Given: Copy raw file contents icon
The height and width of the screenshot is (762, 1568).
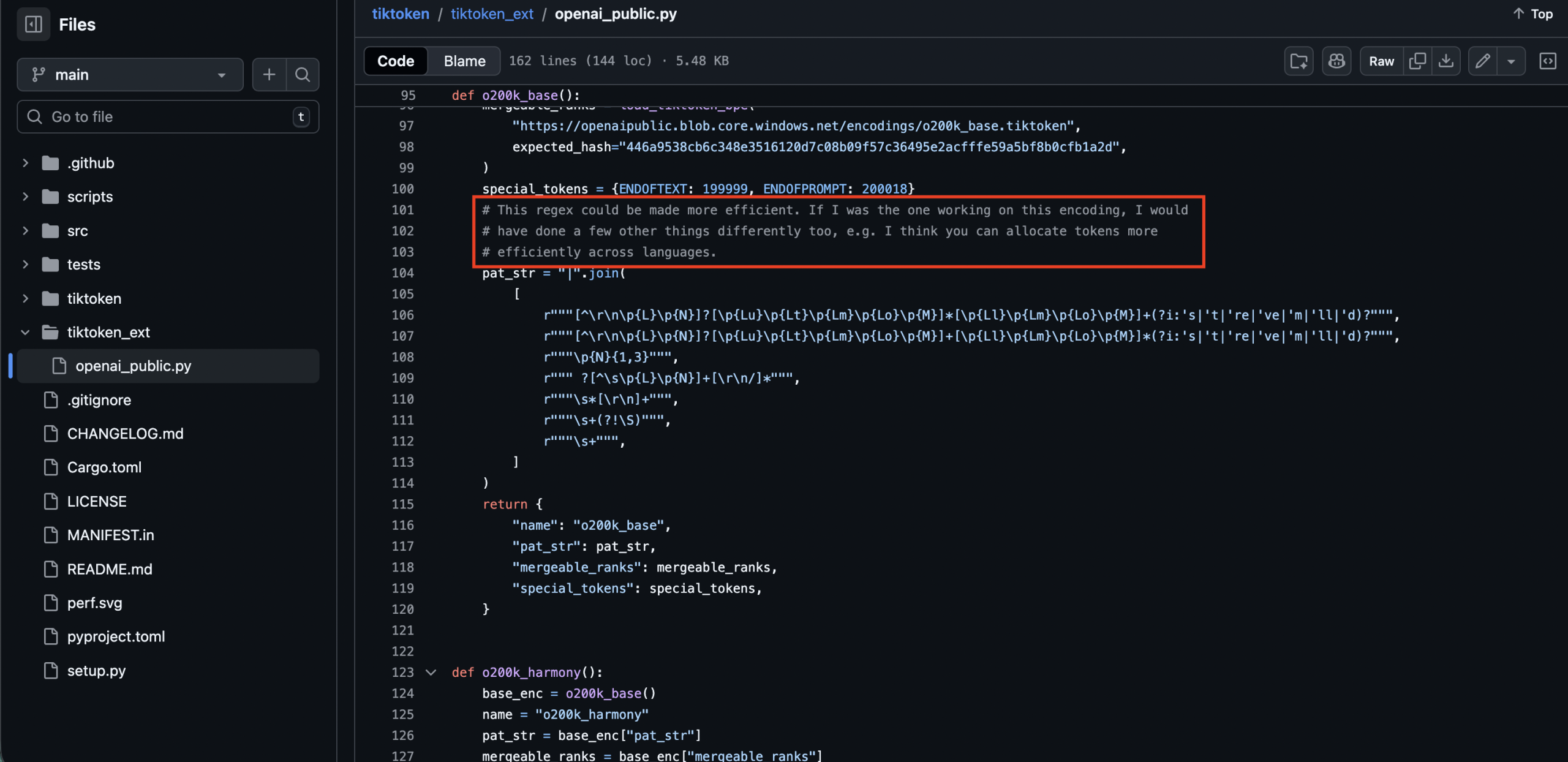Looking at the screenshot, I should [1417, 61].
